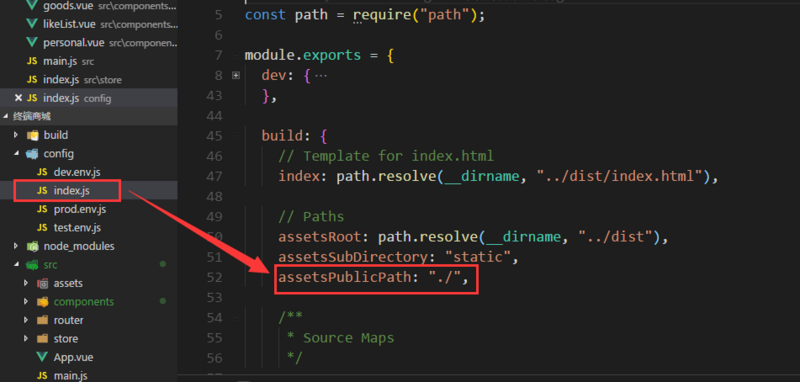This screenshot has height=382, width=800.
Task: Click the Vue icon of personal.vue
Action: coord(32,42)
